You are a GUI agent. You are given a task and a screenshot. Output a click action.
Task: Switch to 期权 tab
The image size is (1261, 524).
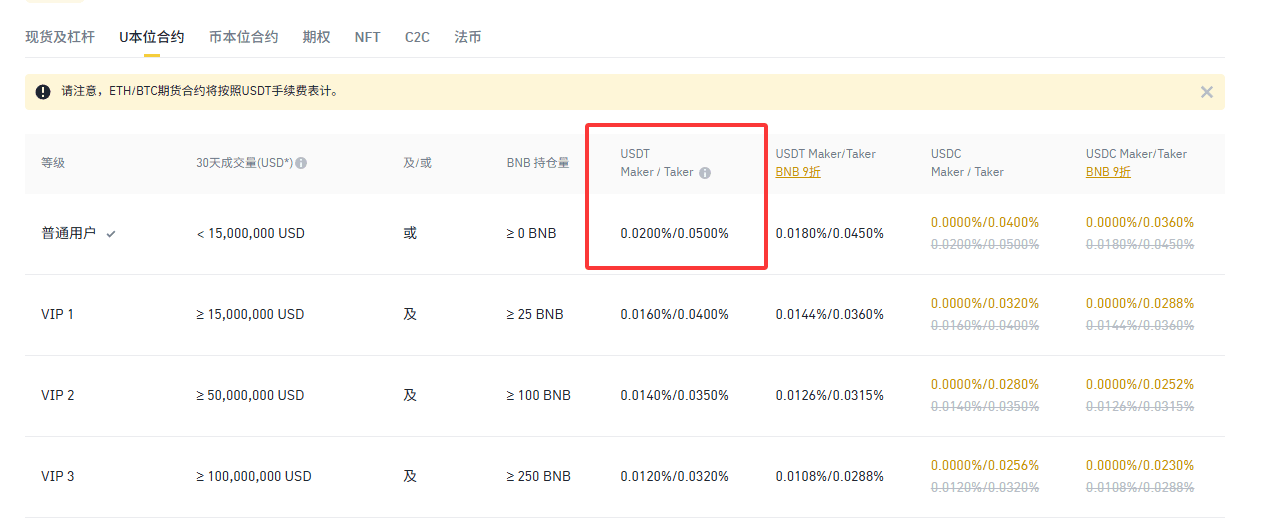tap(316, 37)
